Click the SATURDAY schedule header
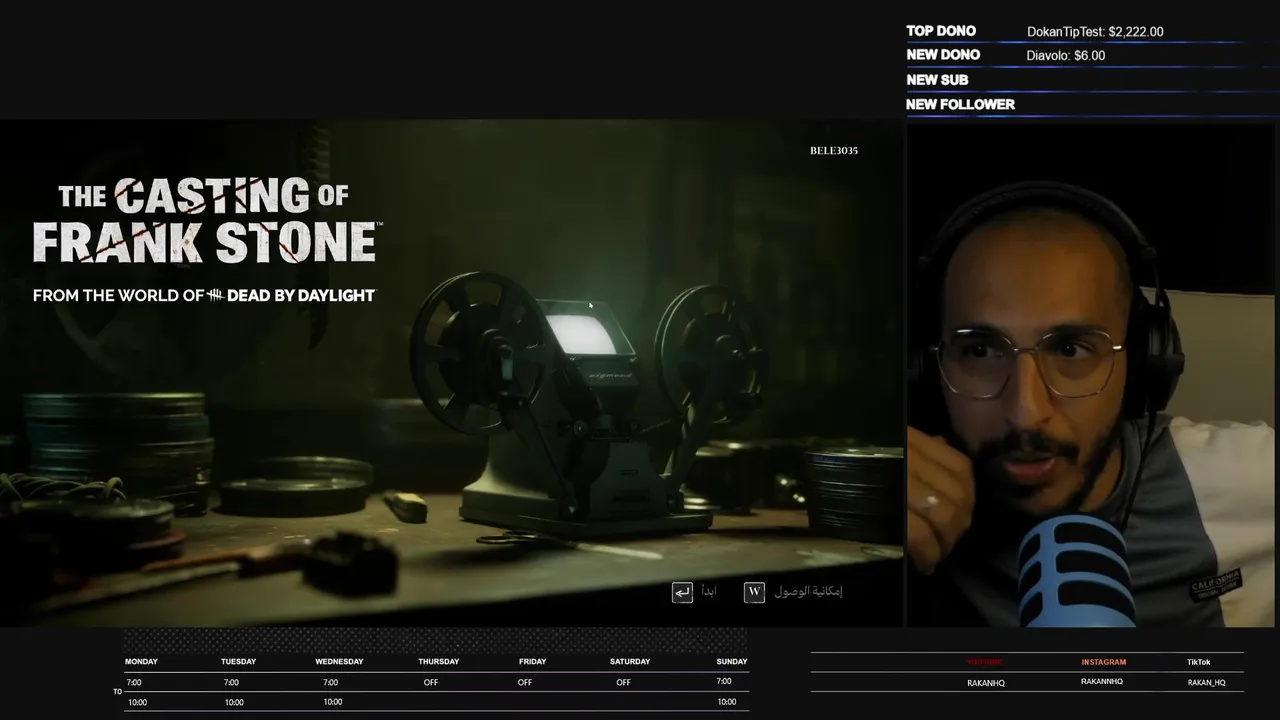Image resolution: width=1280 pixels, height=720 pixels. [x=630, y=661]
